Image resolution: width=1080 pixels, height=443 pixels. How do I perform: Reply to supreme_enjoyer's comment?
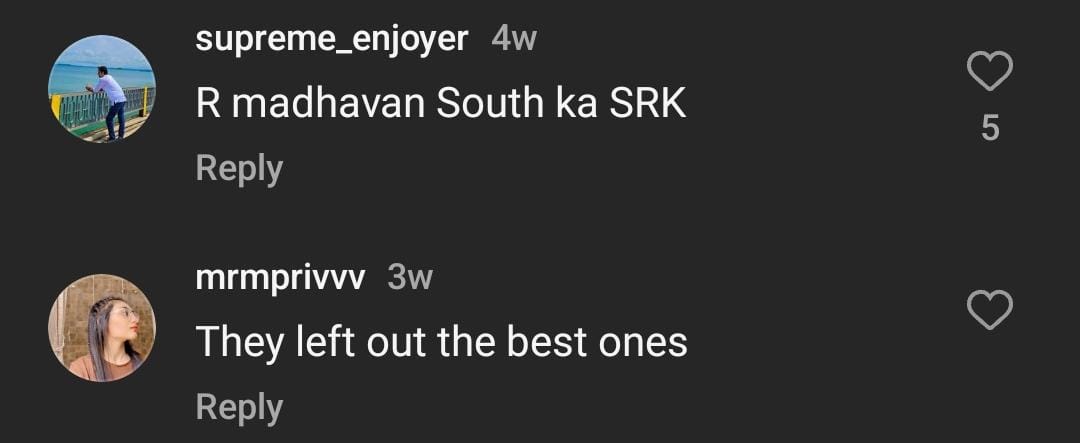(x=239, y=169)
